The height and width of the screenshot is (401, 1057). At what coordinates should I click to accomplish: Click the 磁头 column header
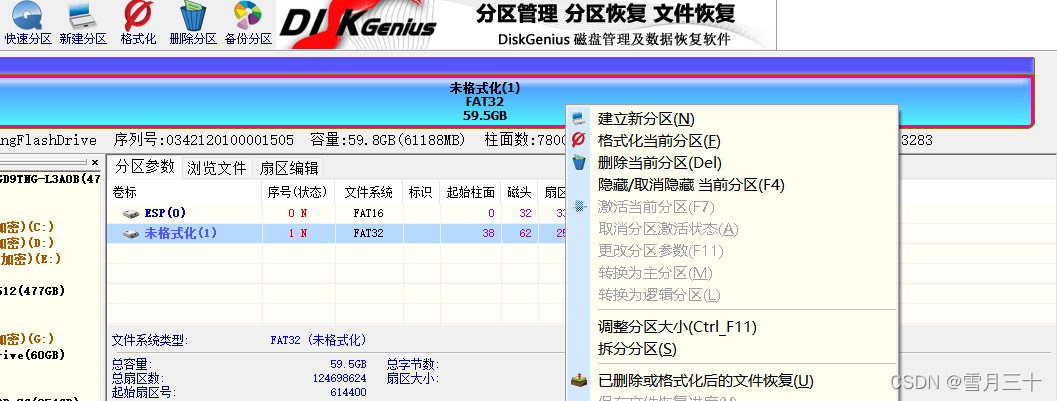pos(520,192)
